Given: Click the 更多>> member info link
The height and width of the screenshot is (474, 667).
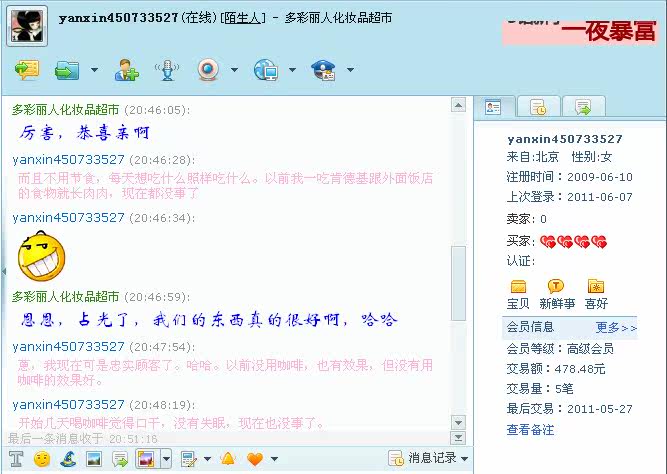Looking at the screenshot, I should pyautogui.click(x=616, y=328).
